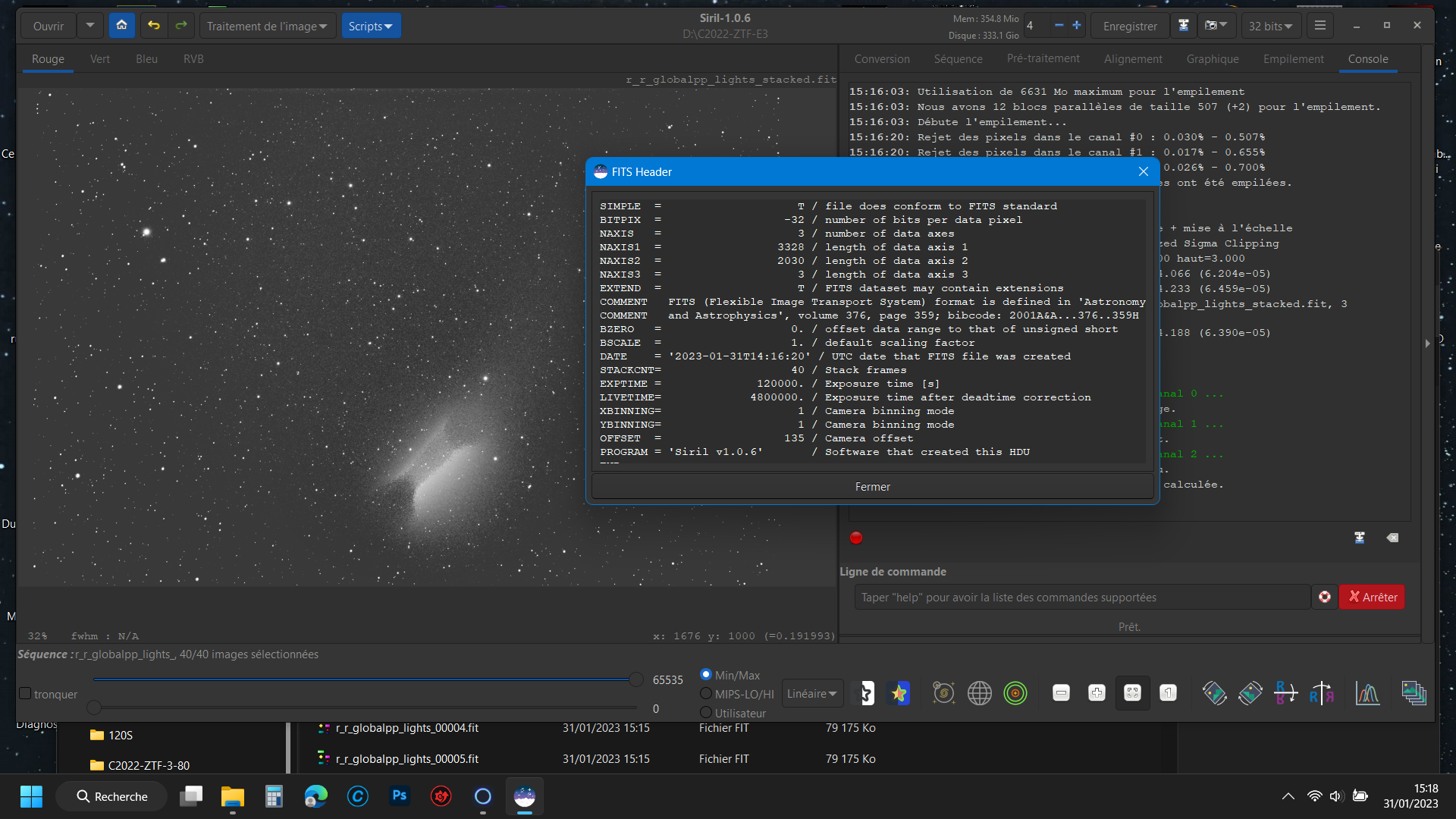Image resolution: width=1456 pixels, height=819 pixels.
Task: Click Fermer in the FITS Header dialog
Action: (872, 487)
